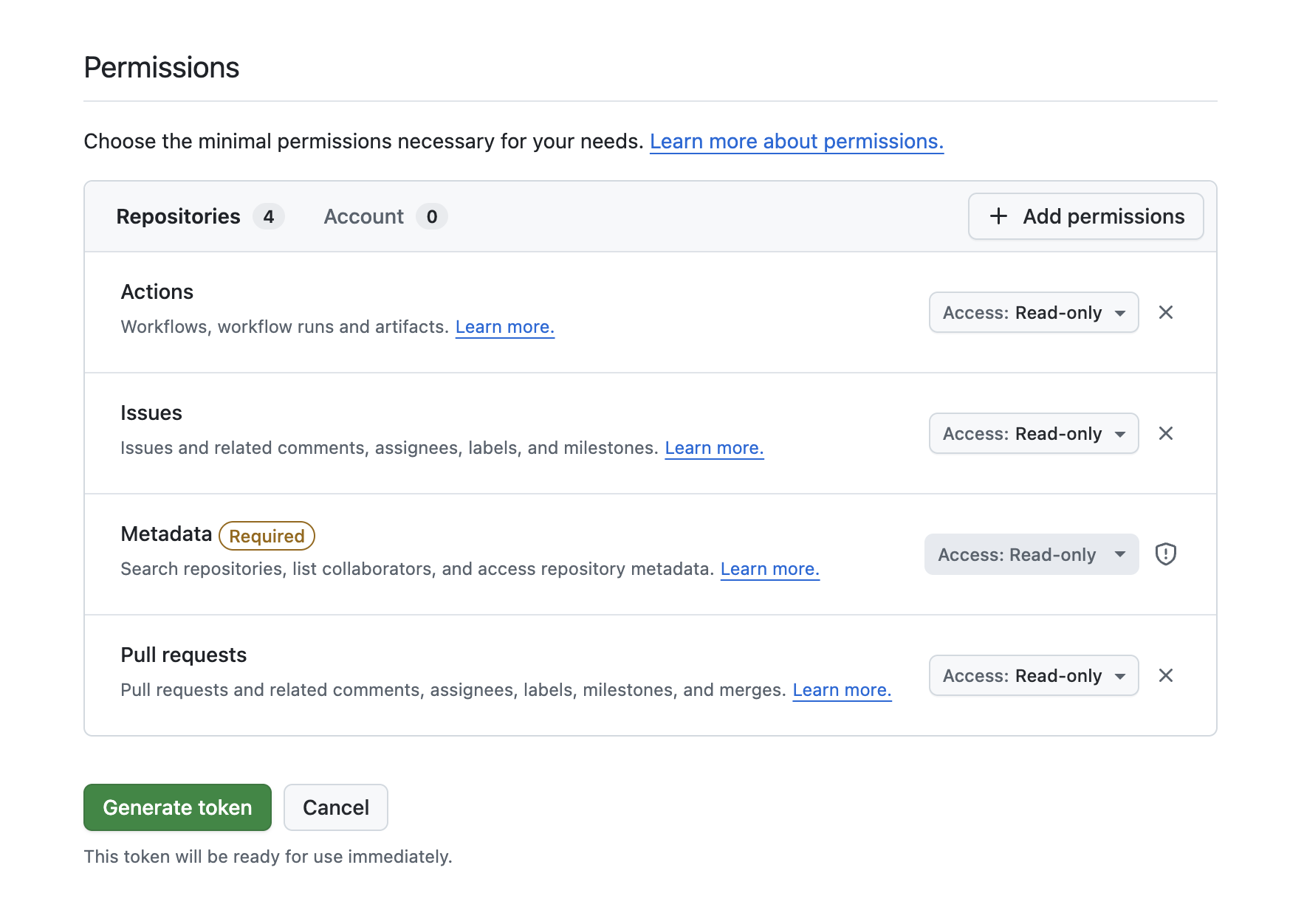Click the Metadata access dropdown
The width and height of the screenshot is (1304, 924).
click(x=1031, y=554)
